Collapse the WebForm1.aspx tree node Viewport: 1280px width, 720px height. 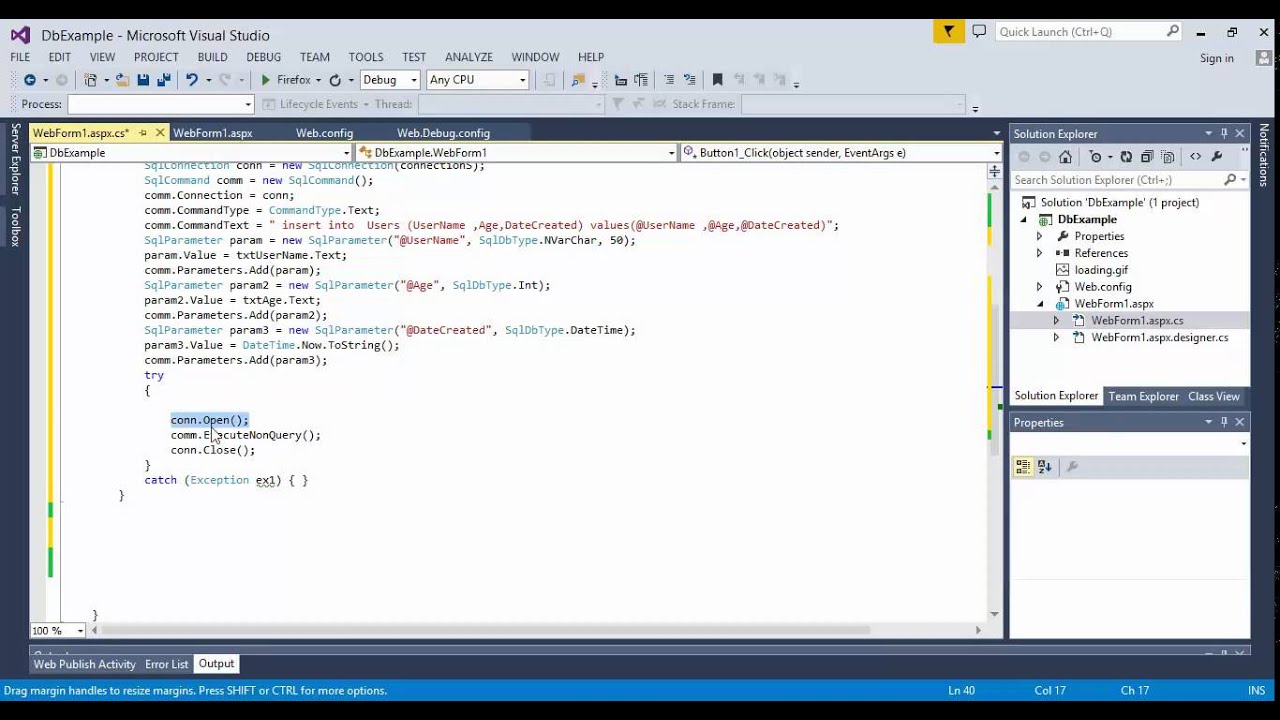1039,304
